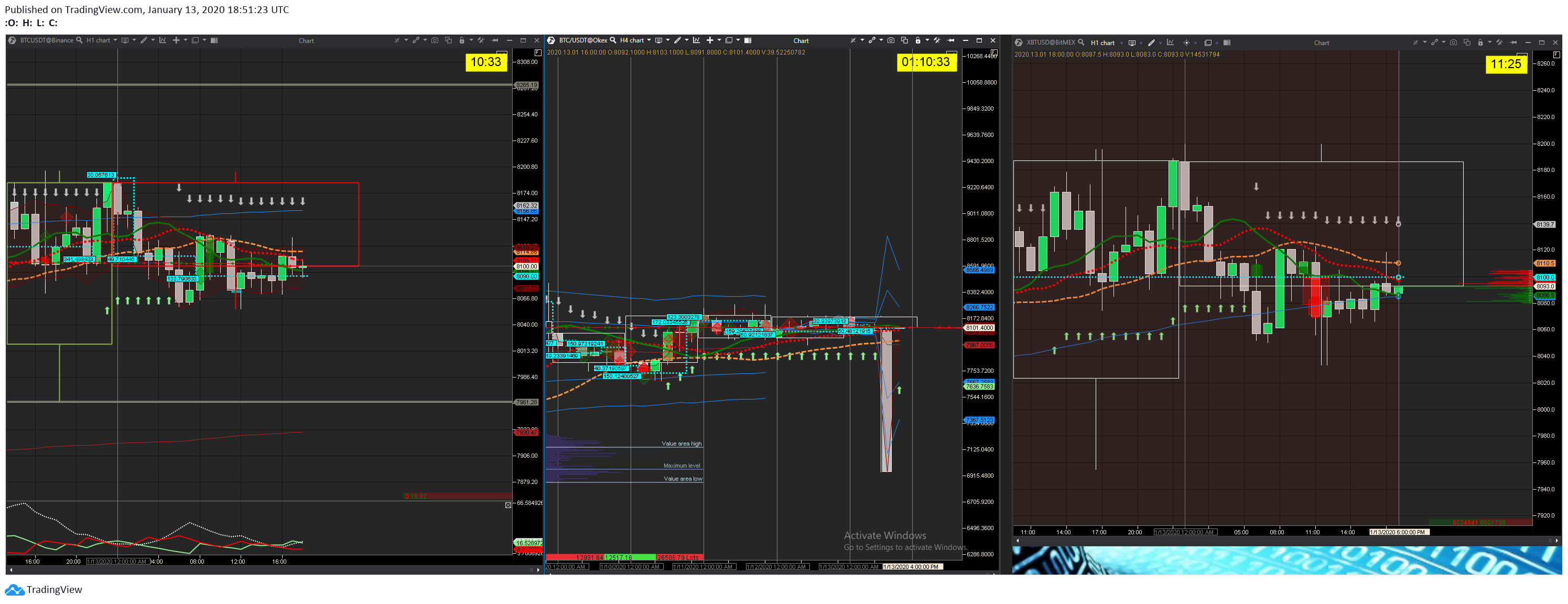Click the Binance chart horizontal scrollbar
The width and height of the screenshot is (1568, 604).
click(274, 570)
